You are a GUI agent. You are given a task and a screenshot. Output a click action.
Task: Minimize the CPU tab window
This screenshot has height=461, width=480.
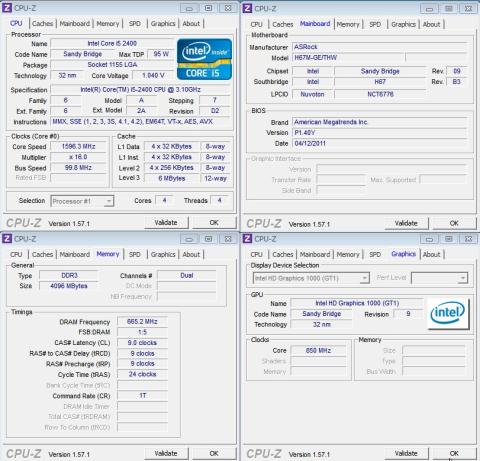click(189, 8)
